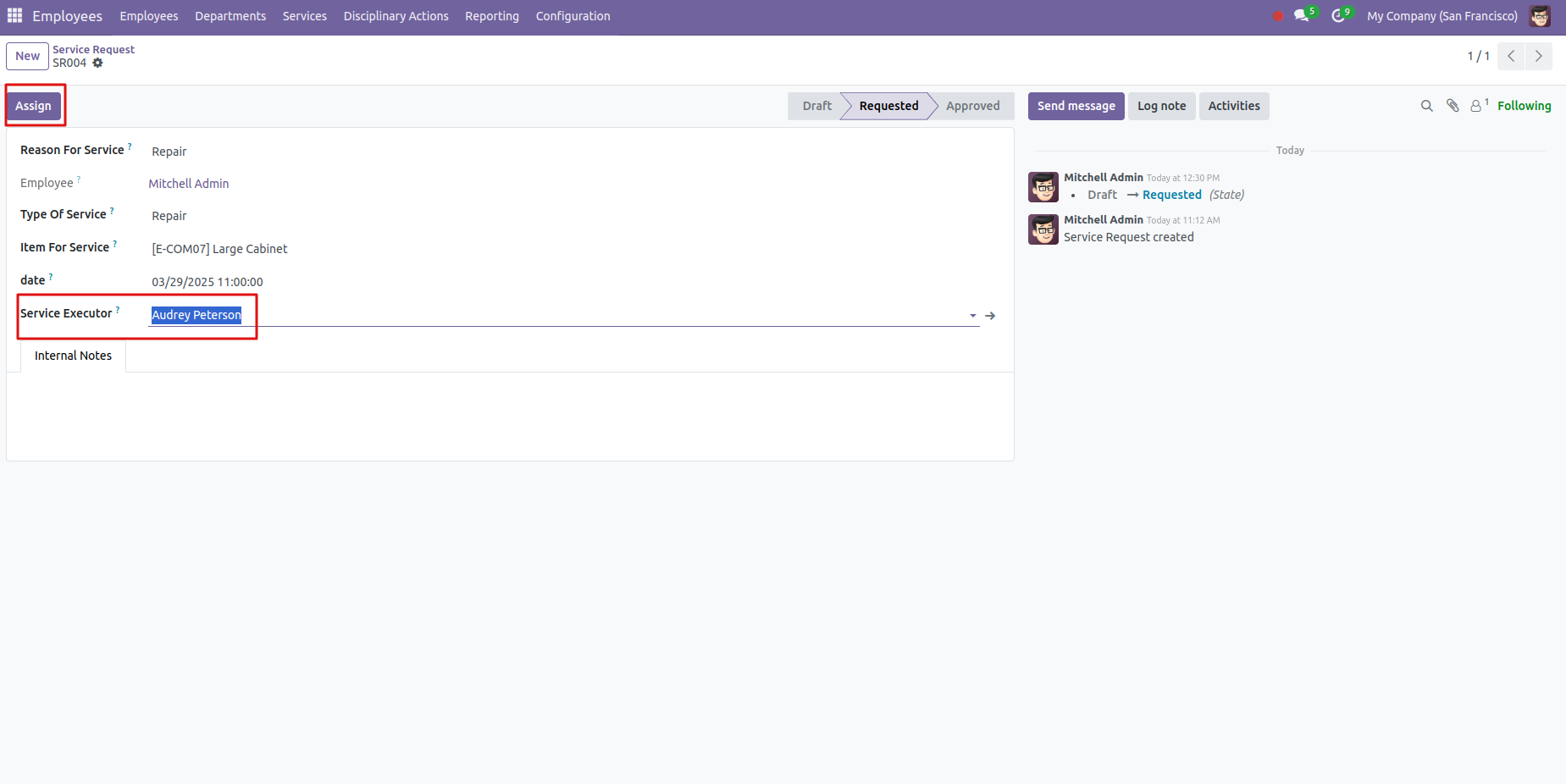Click the search icon in the chatter
The image size is (1566, 784).
tap(1426, 106)
